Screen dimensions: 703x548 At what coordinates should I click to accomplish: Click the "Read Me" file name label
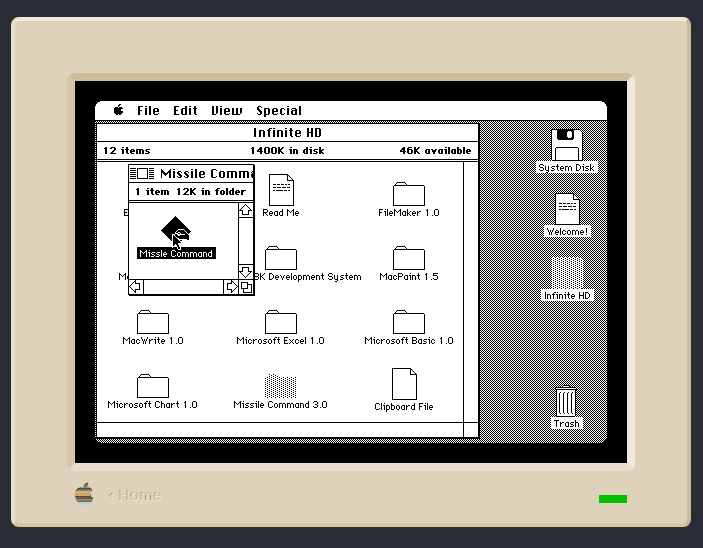pyautogui.click(x=281, y=213)
